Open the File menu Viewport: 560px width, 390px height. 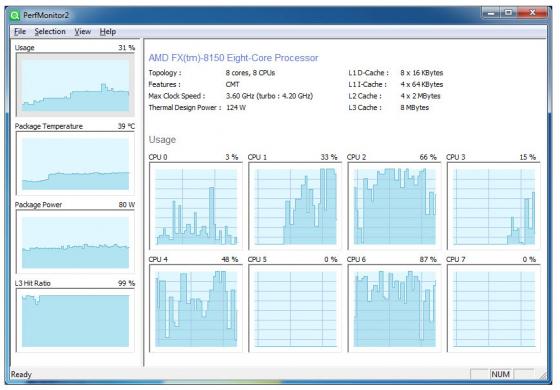pyautogui.click(x=20, y=31)
